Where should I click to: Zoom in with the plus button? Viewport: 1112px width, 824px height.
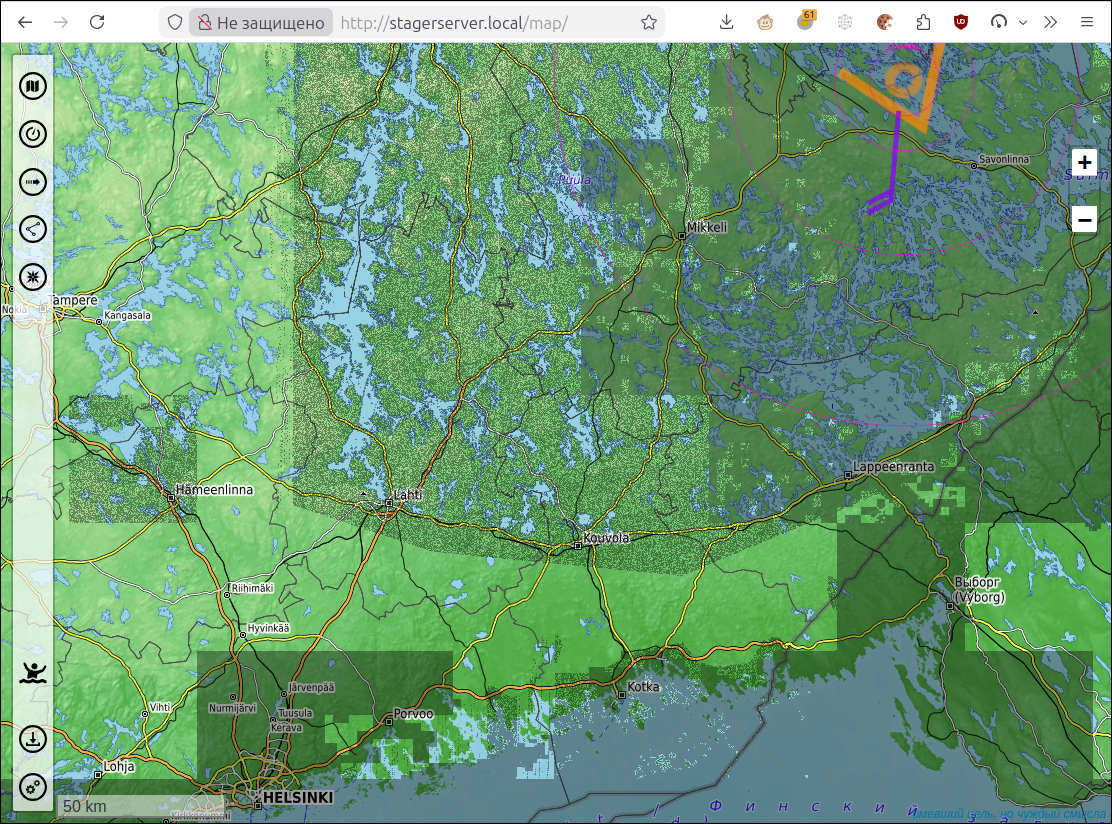(x=1084, y=162)
